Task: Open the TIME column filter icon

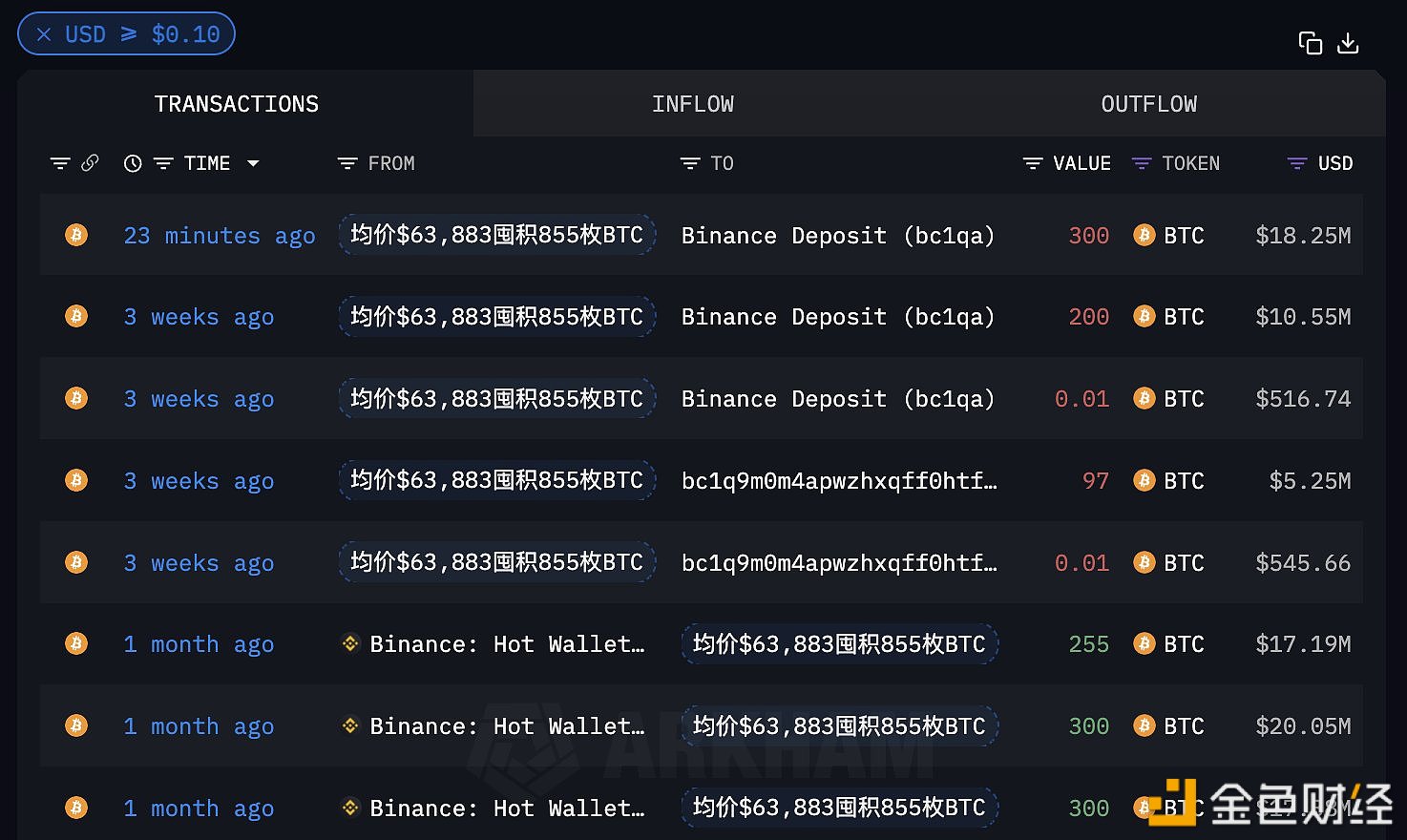Action: [x=163, y=163]
